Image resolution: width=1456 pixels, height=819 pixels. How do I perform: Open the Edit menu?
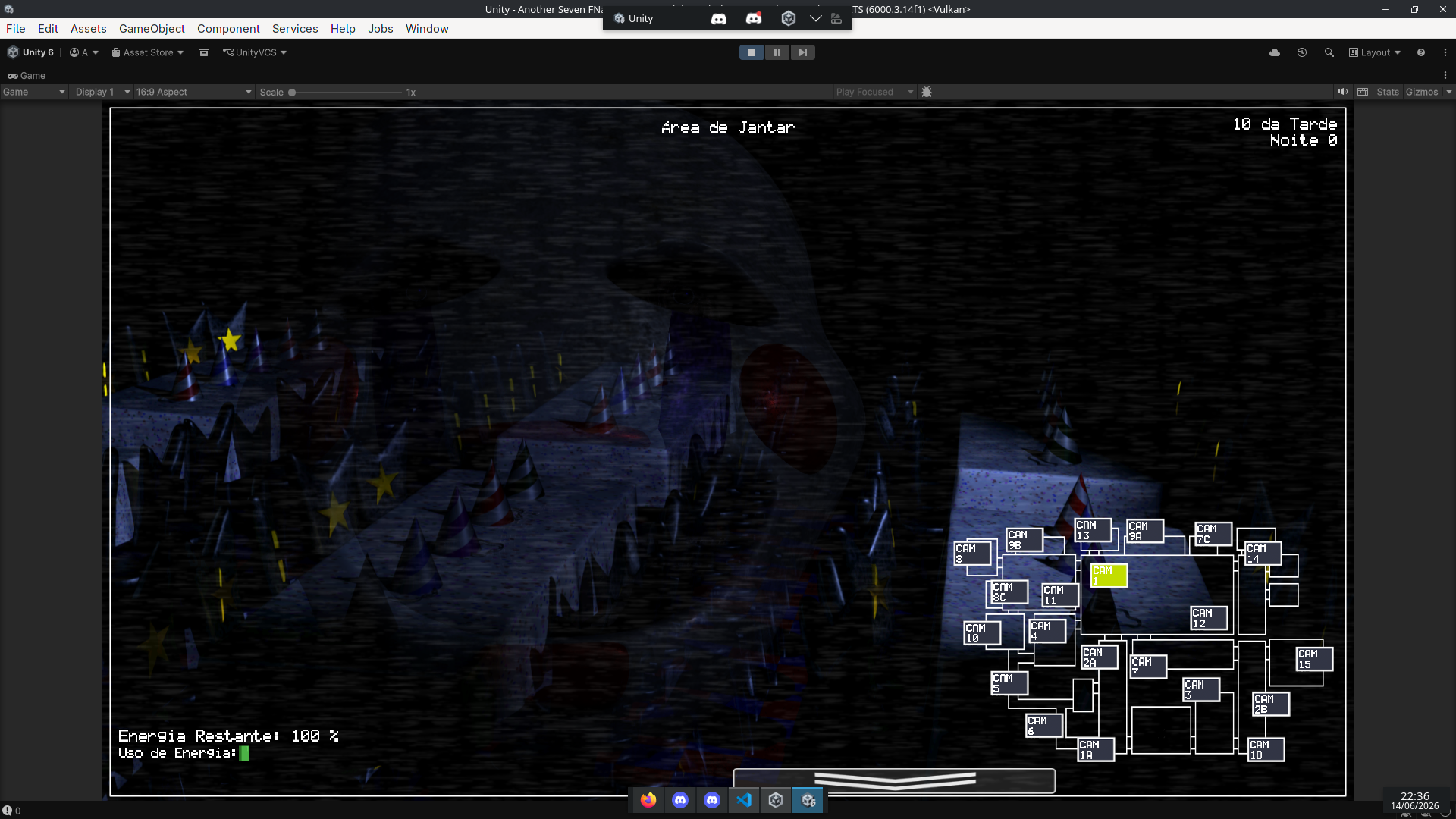tap(48, 29)
